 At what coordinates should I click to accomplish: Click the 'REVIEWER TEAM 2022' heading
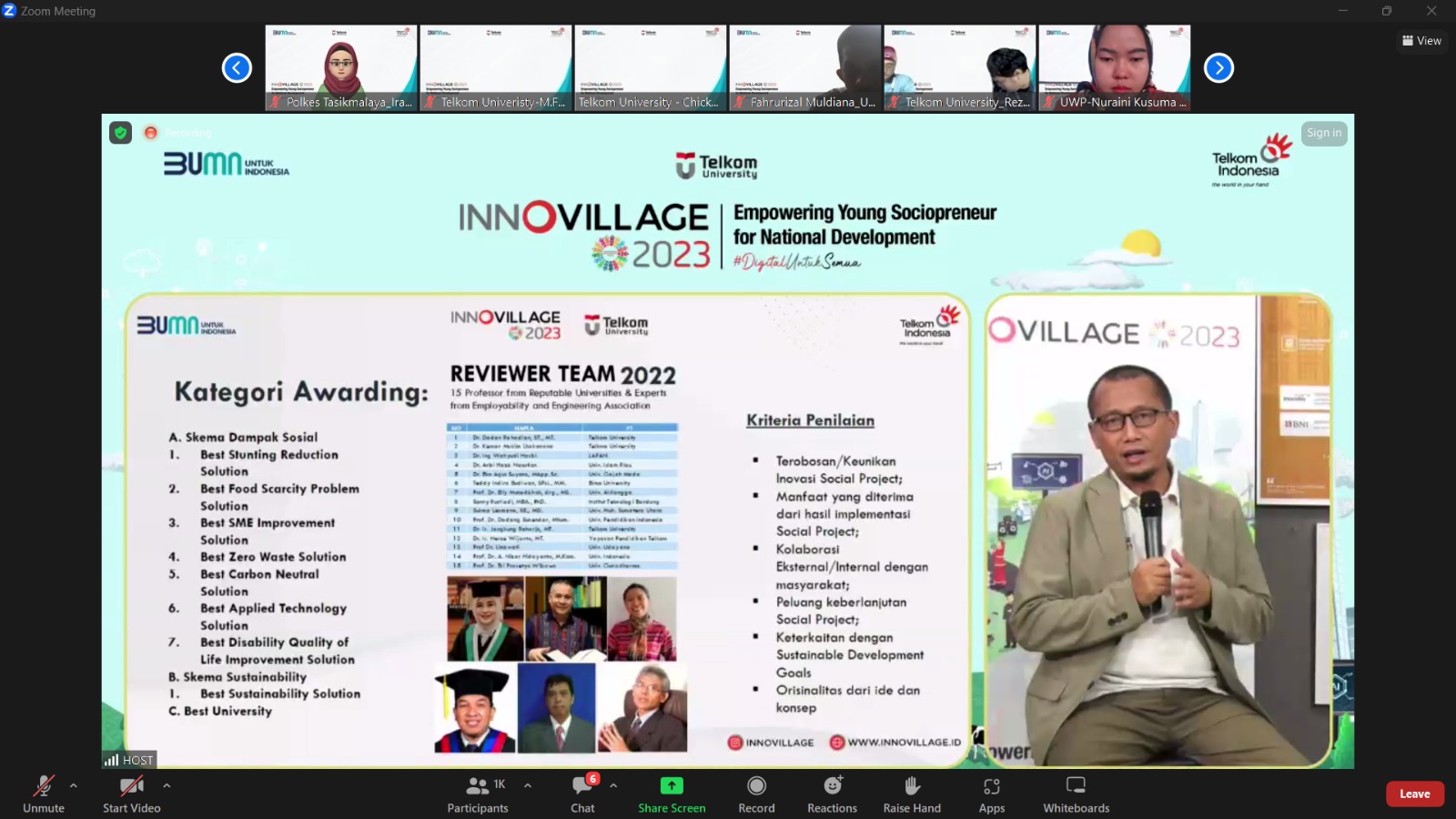[563, 374]
